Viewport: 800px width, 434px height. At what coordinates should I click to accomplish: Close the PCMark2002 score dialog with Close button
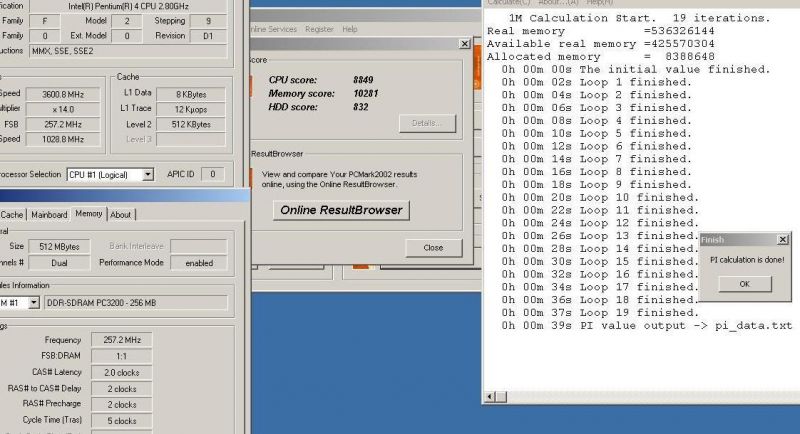[x=433, y=248]
